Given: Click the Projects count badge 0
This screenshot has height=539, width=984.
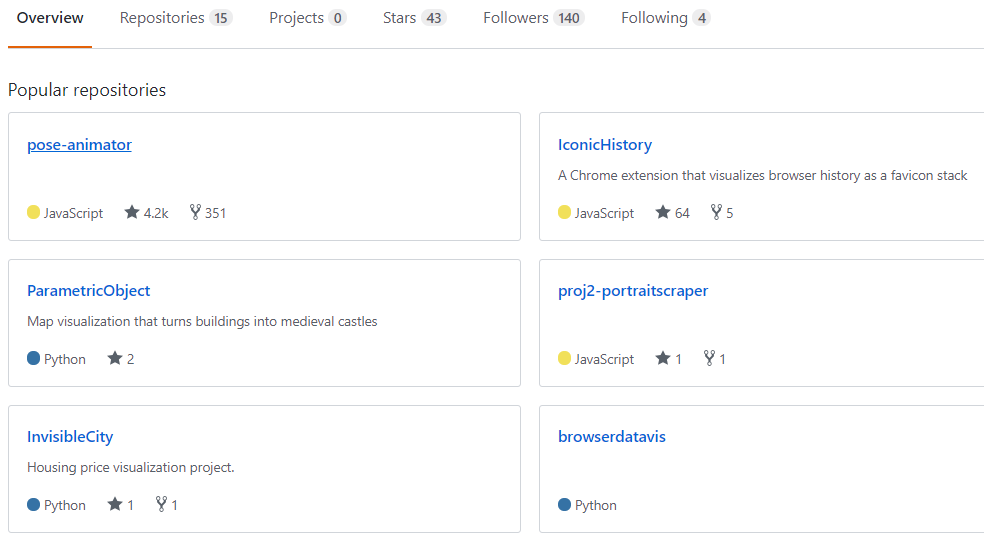Looking at the screenshot, I should [338, 18].
